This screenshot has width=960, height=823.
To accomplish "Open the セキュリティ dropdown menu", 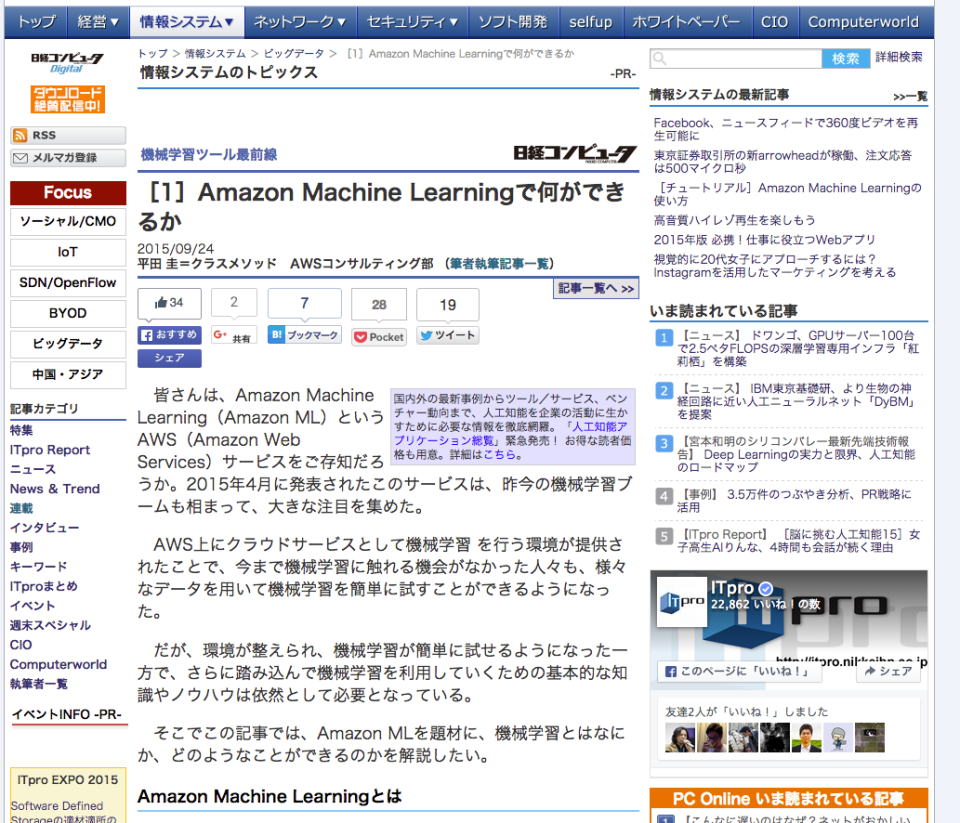I will [413, 20].
